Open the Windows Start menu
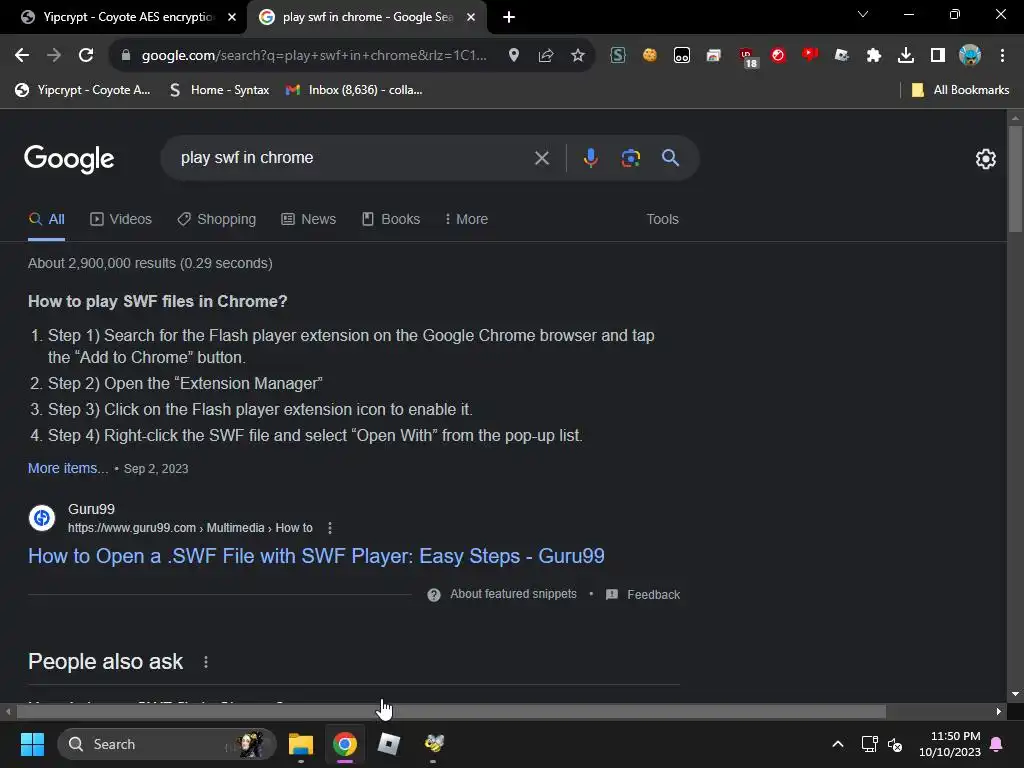 (x=32, y=744)
